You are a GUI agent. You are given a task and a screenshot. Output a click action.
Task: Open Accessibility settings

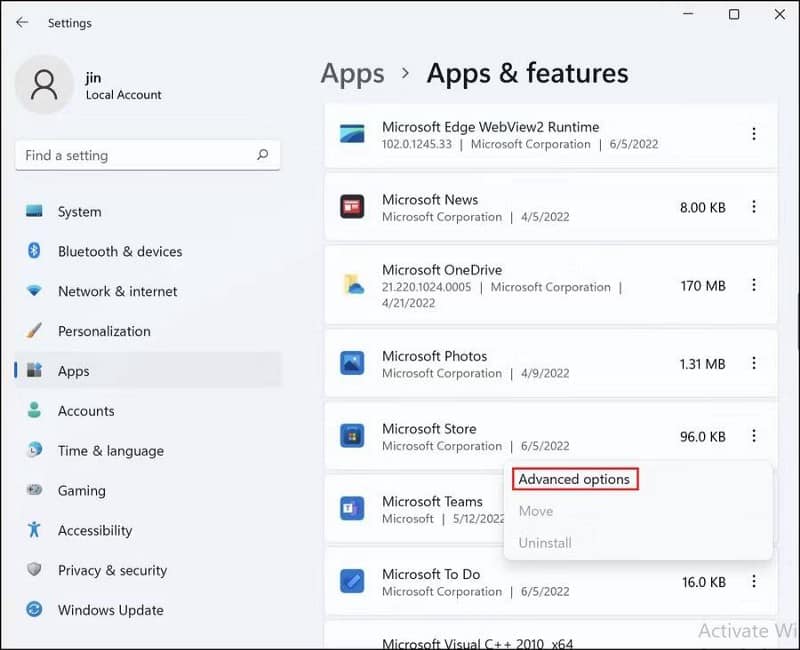[148, 530]
